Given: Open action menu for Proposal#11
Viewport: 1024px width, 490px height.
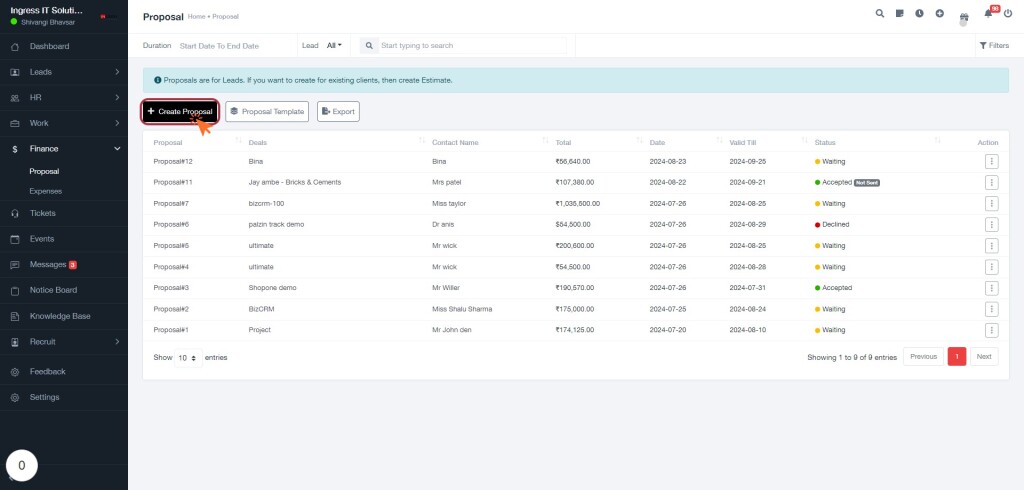Looking at the screenshot, I should [x=991, y=182].
